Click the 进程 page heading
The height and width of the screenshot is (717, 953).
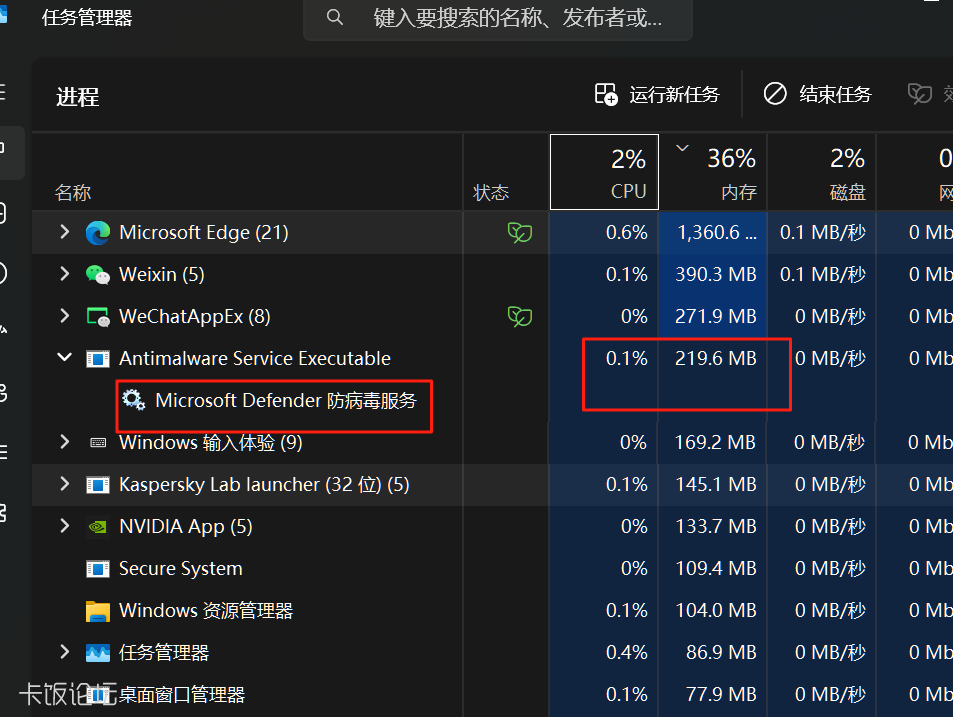click(x=78, y=97)
